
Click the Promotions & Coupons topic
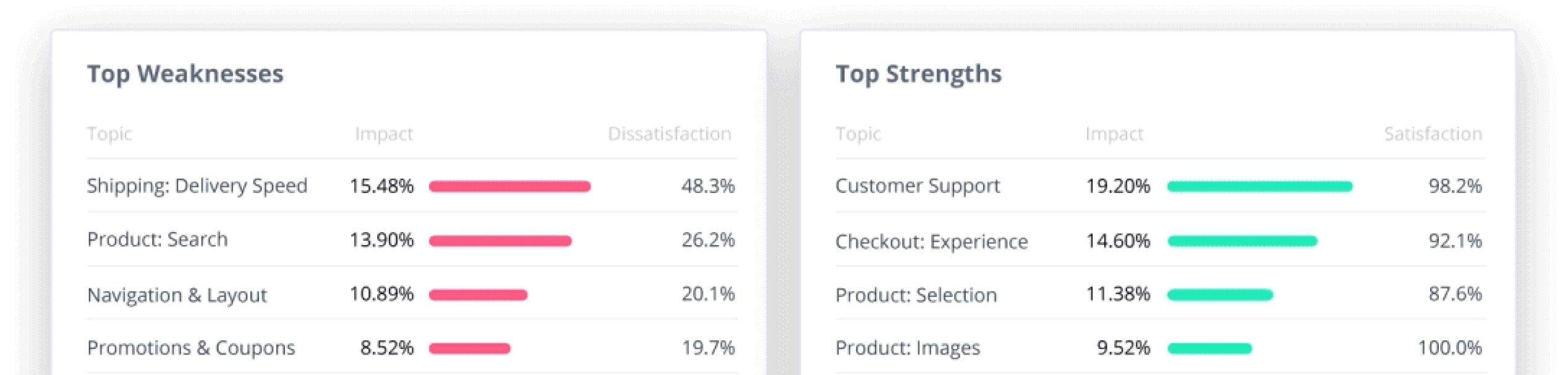(x=191, y=348)
